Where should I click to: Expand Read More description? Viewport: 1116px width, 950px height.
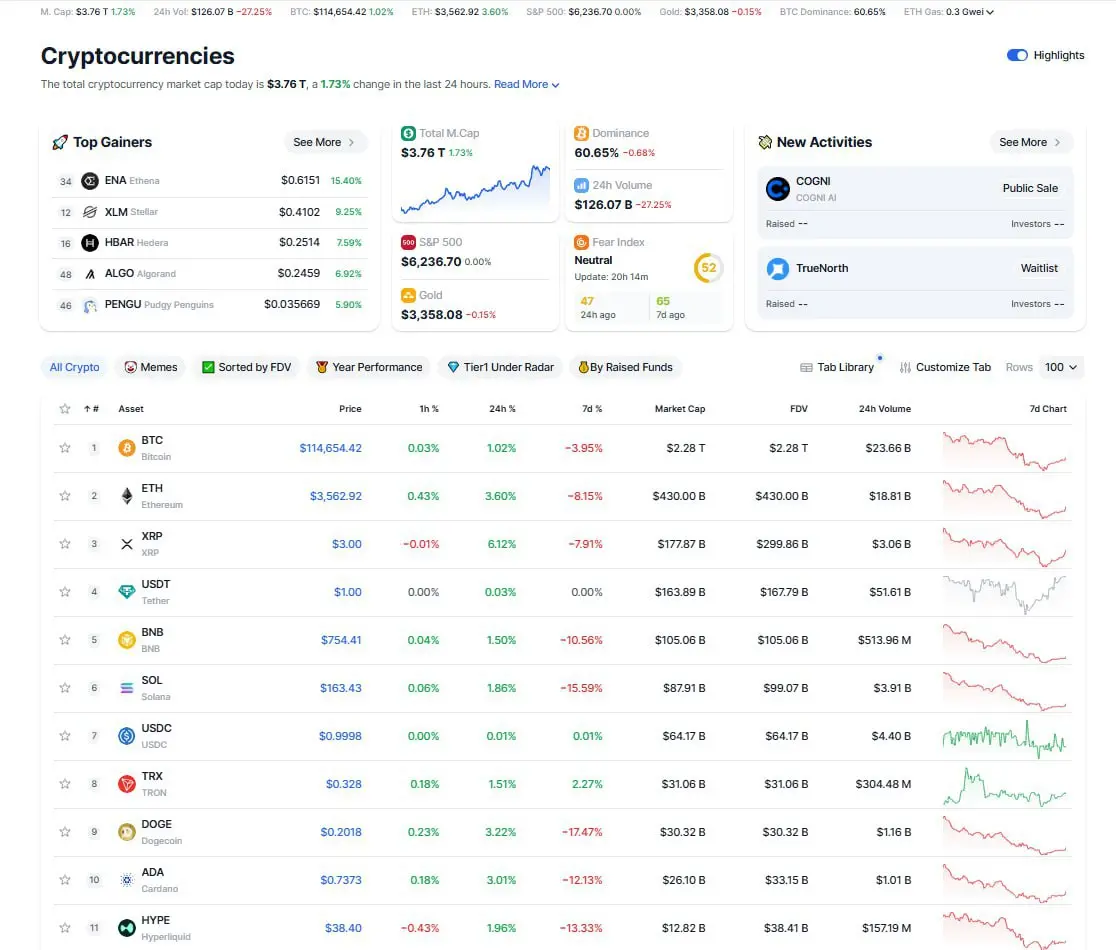tap(527, 84)
